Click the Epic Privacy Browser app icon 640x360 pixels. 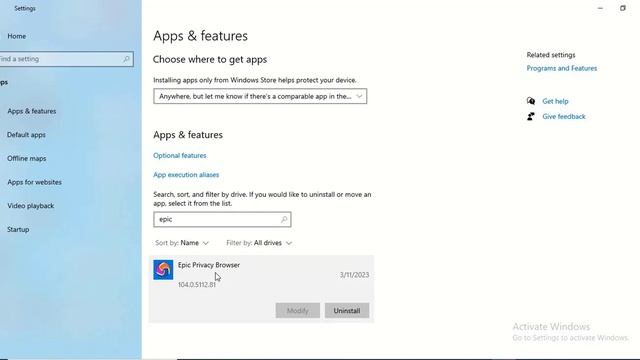tap(163, 270)
